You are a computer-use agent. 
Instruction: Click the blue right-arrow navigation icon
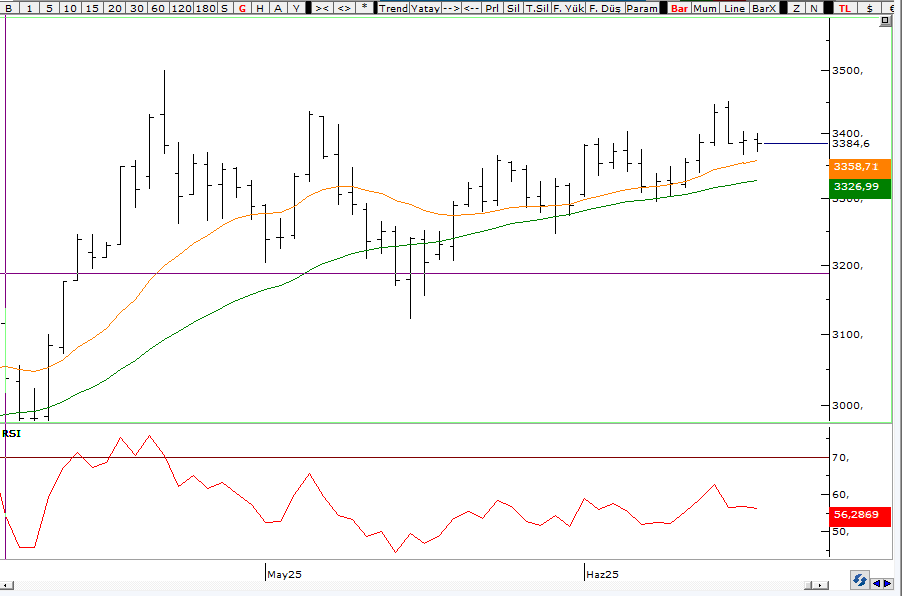pyautogui.click(x=889, y=584)
